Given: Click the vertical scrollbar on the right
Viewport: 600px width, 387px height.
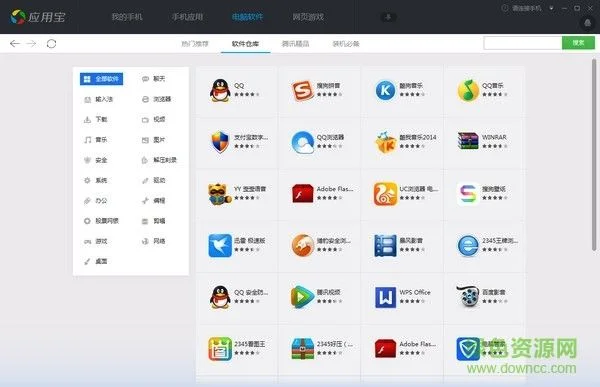Looking at the screenshot, I should (594, 155).
